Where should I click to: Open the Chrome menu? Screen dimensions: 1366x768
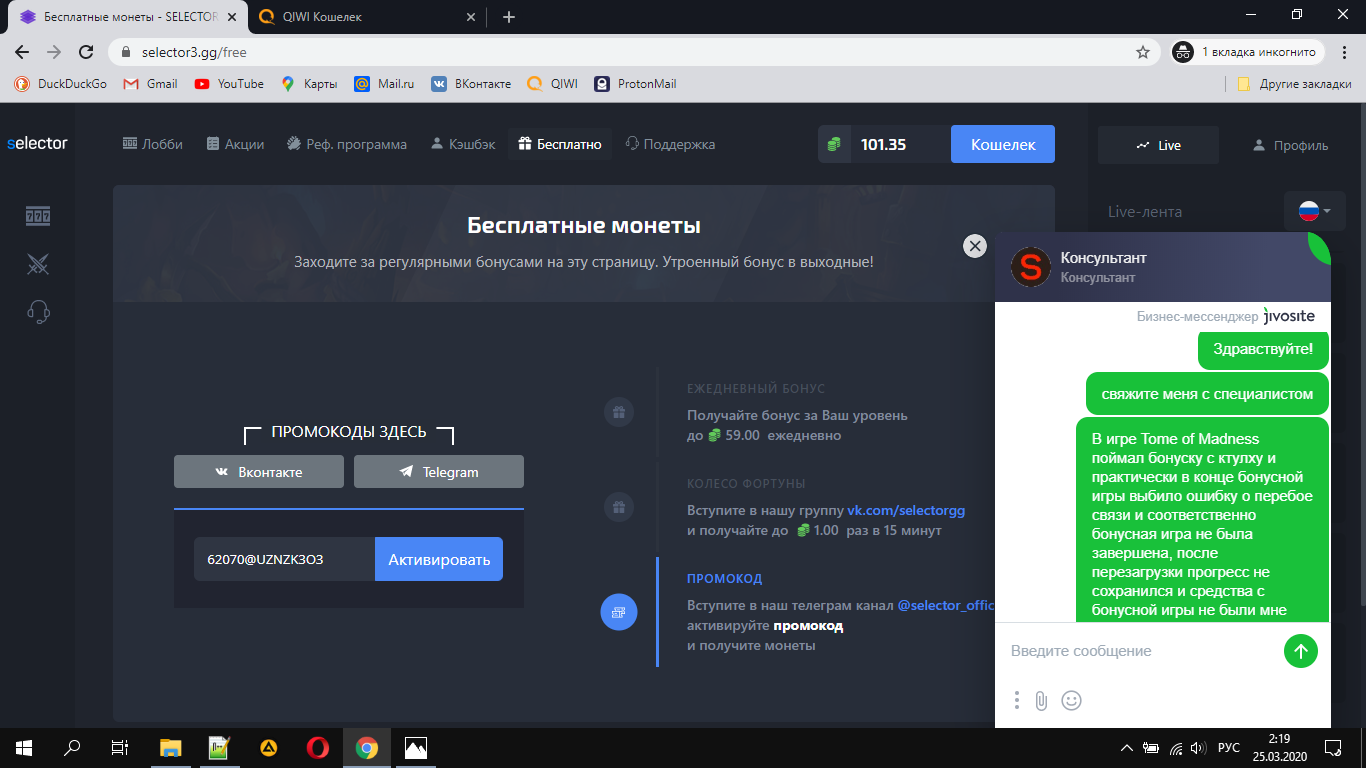pyautogui.click(x=1343, y=52)
